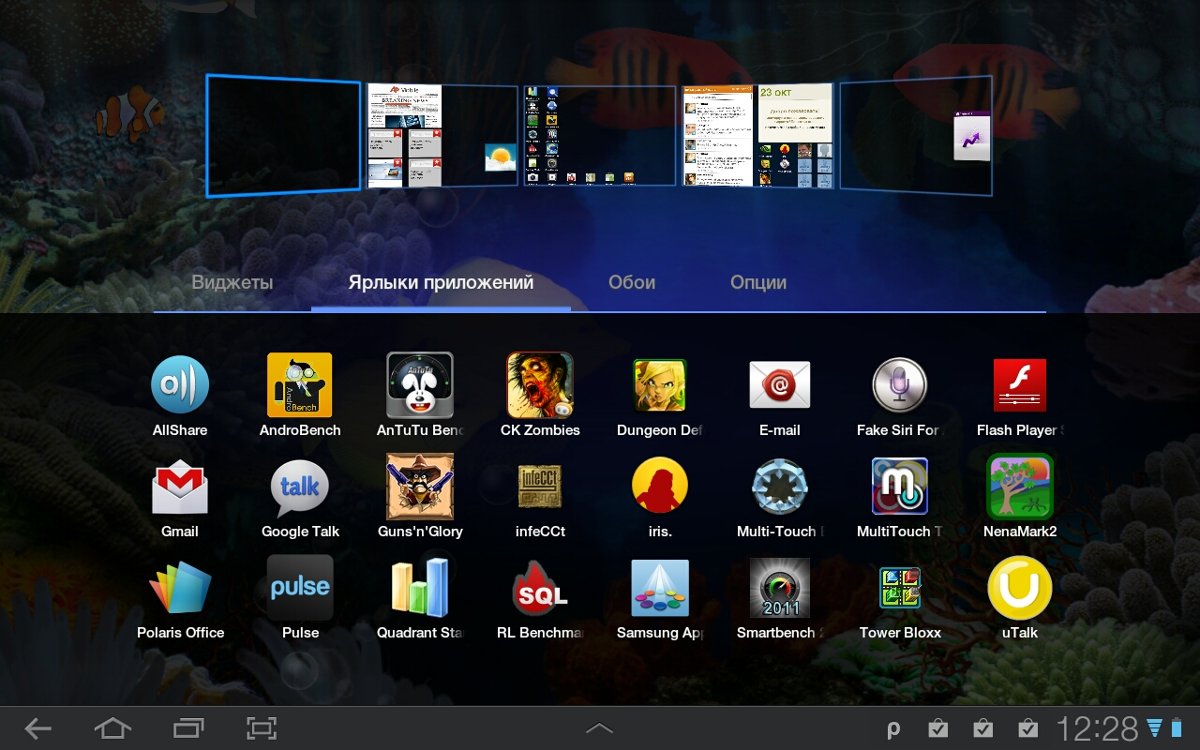The height and width of the screenshot is (750, 1200).
Task: Launch the Tower Bloxx game icon
Action: point(900,588)
